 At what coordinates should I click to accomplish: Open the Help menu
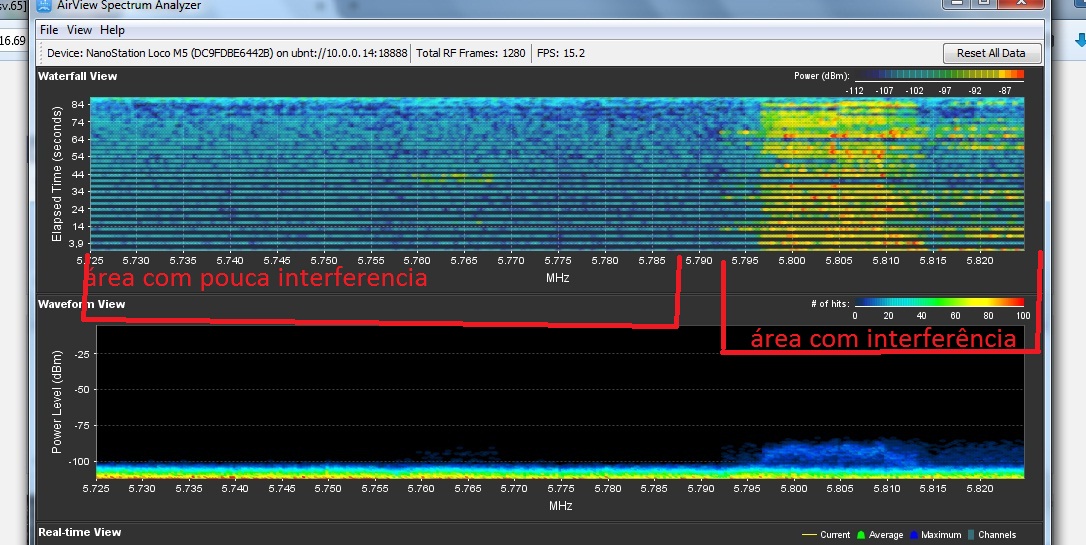(x=113, y=30)
